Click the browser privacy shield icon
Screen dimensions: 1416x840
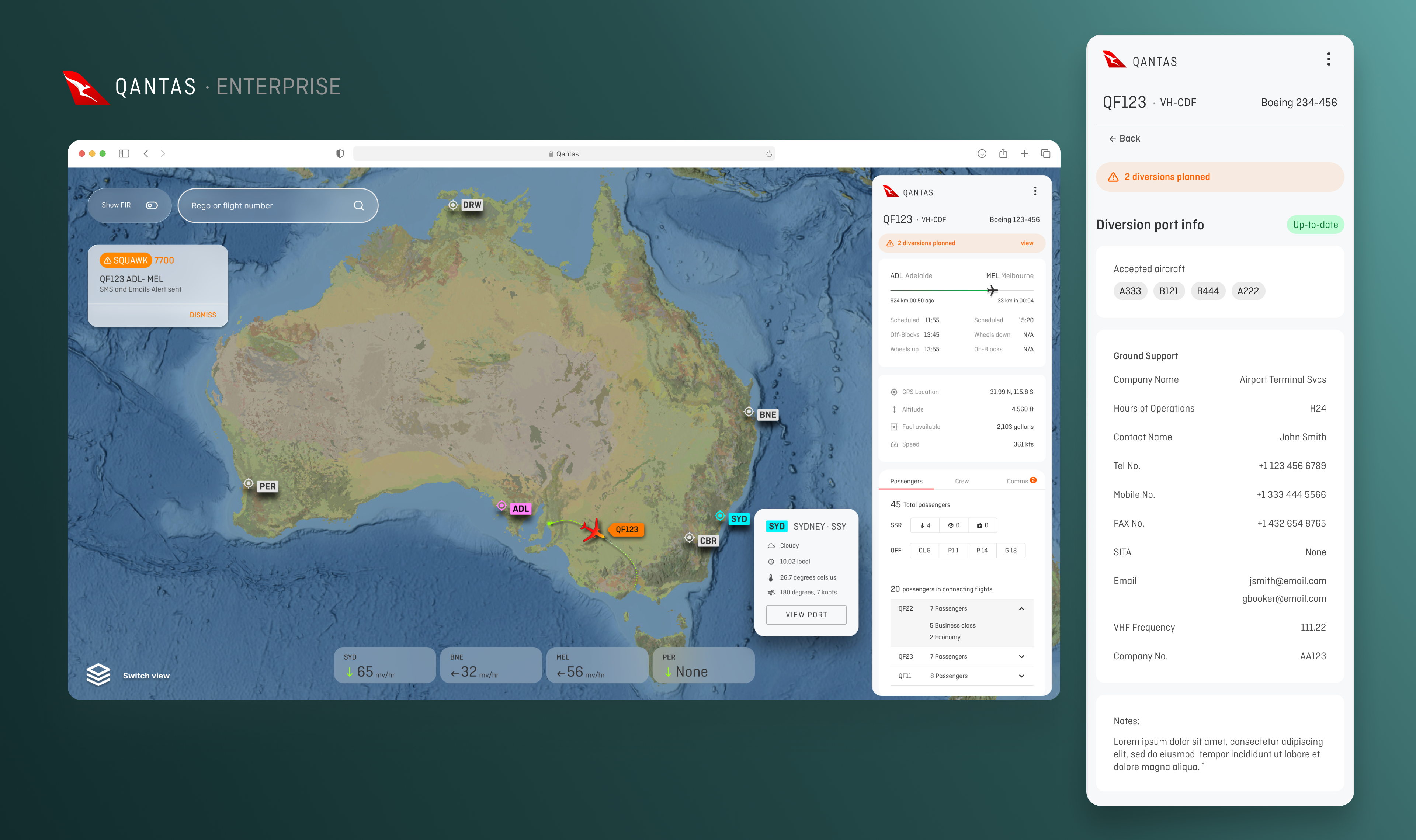click(340, 153)
